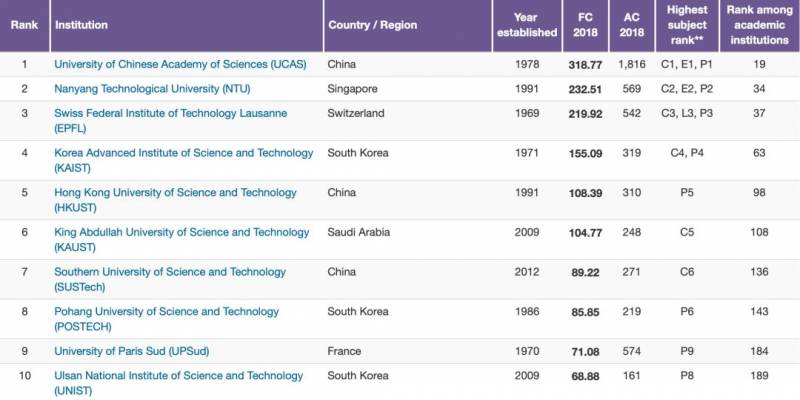
Task: Click Southern University of Science and Technology link
Action: (169, 272)
